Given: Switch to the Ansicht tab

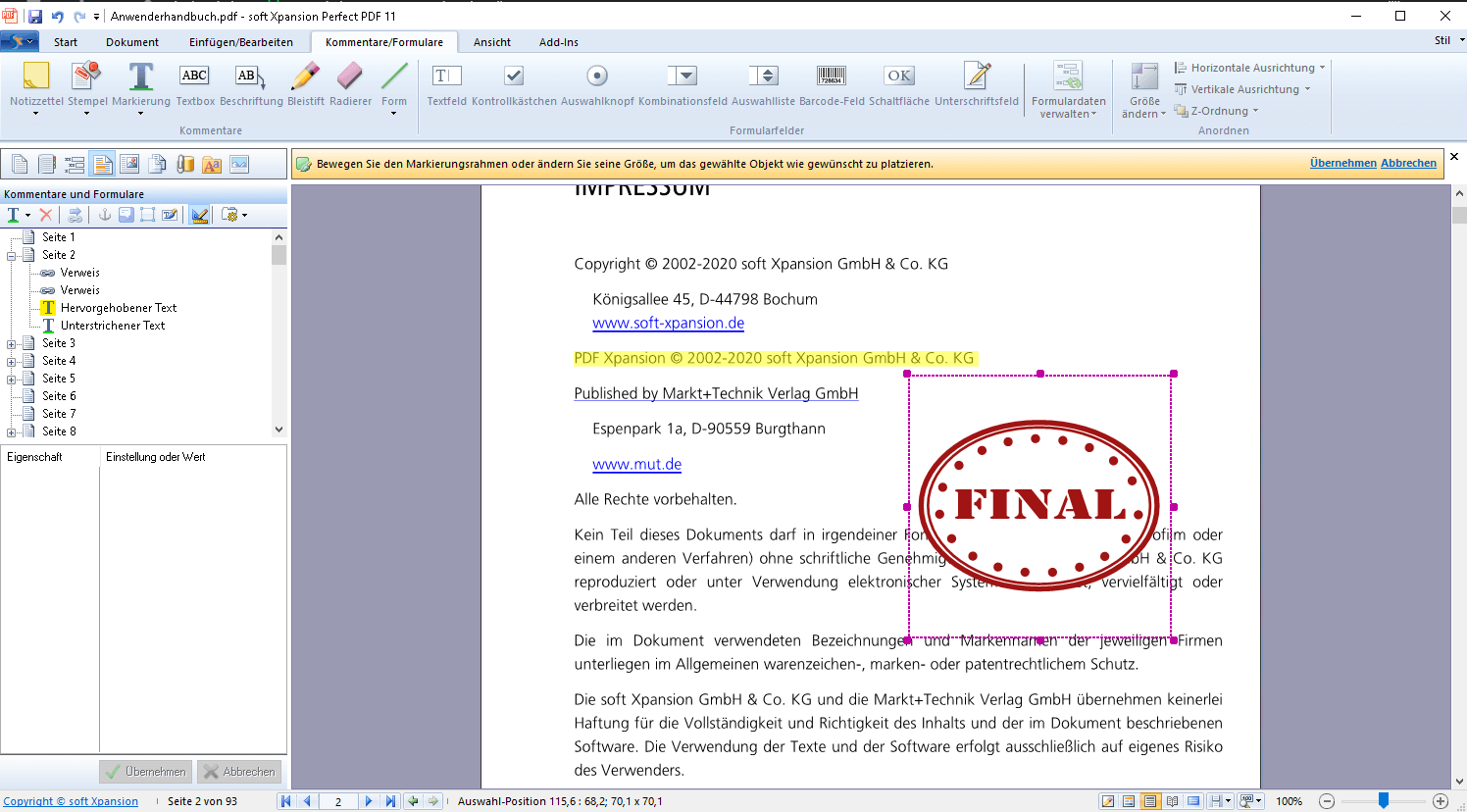Looking at the screenshot, I should [492, 42].
